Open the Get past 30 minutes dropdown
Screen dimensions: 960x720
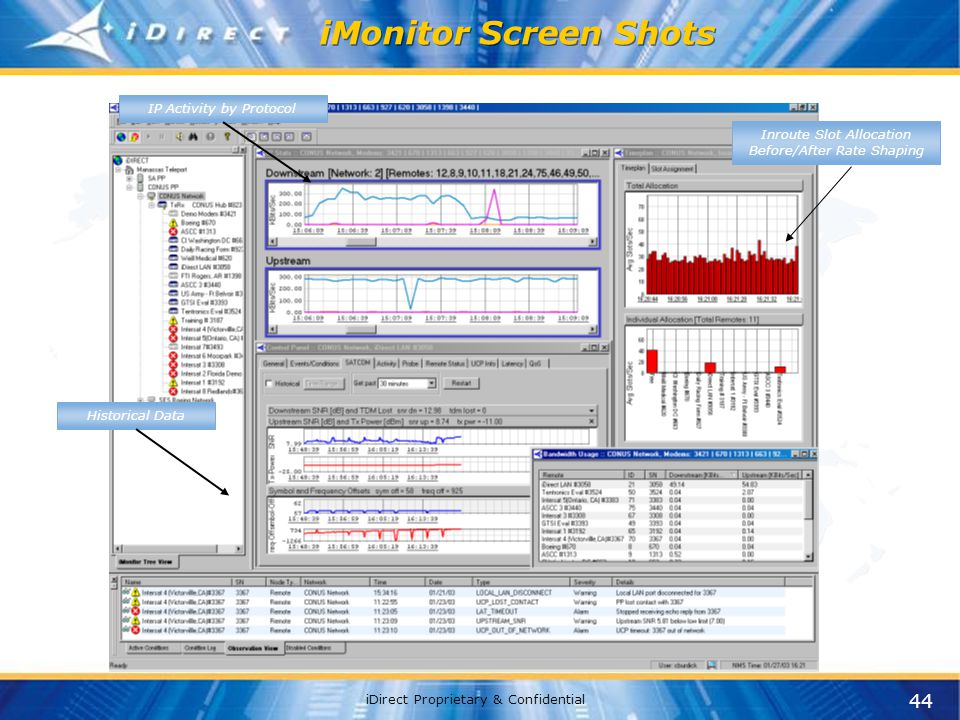(x=432, y=383)
